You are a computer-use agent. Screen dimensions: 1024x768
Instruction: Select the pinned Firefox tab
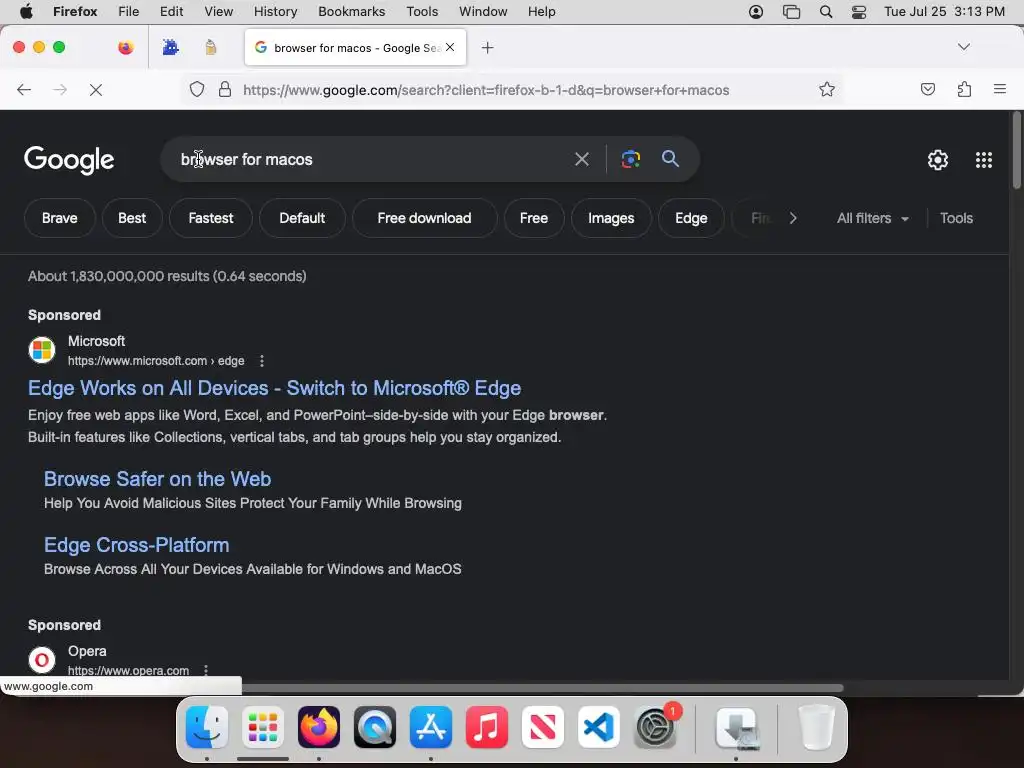pyautogui.click(x=125, y=47)
